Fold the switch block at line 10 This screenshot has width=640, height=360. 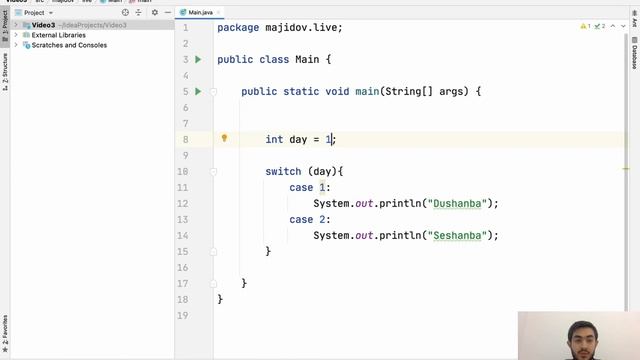tap(213, 172)
